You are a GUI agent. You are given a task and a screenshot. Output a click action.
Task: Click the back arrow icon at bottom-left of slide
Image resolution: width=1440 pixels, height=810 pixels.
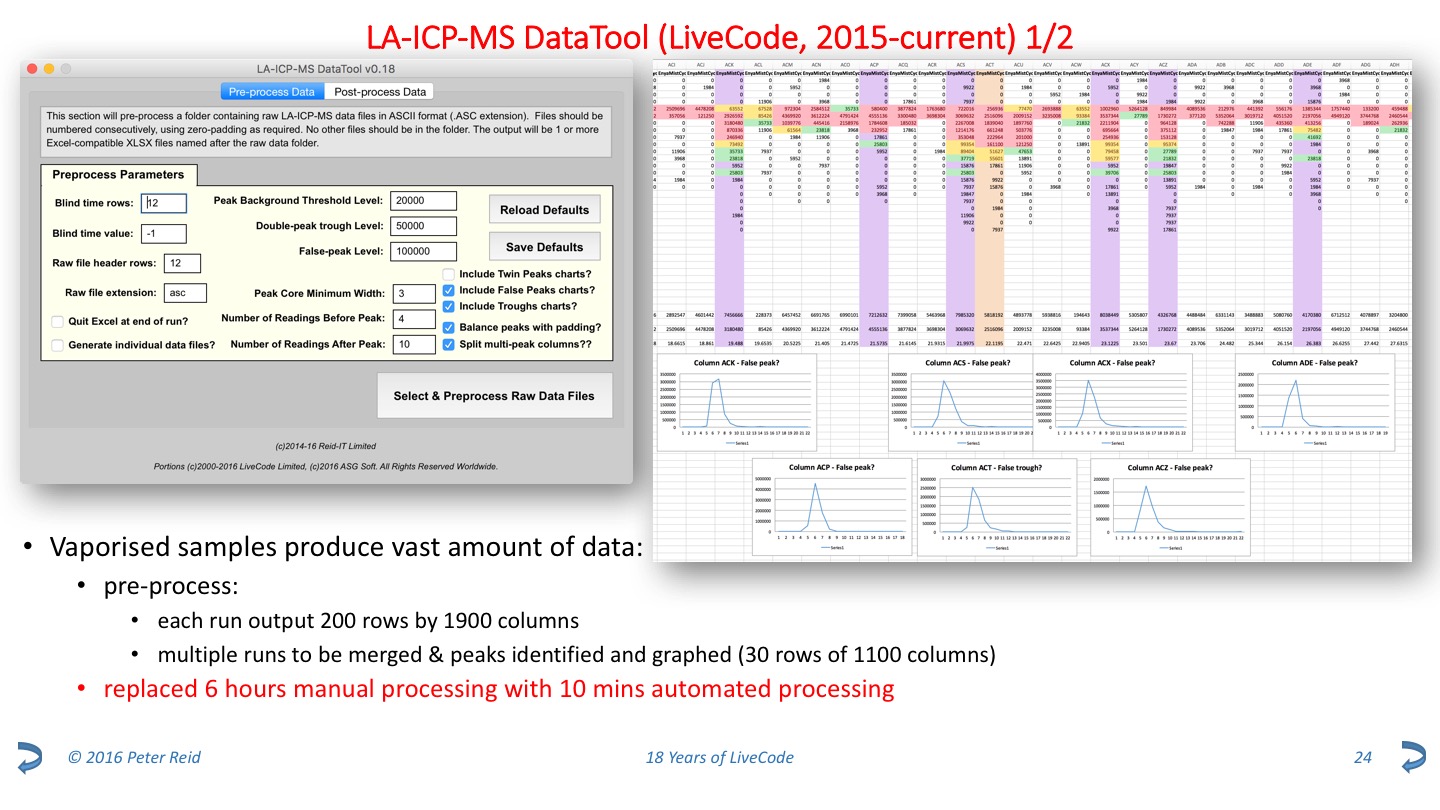[29, 757]
